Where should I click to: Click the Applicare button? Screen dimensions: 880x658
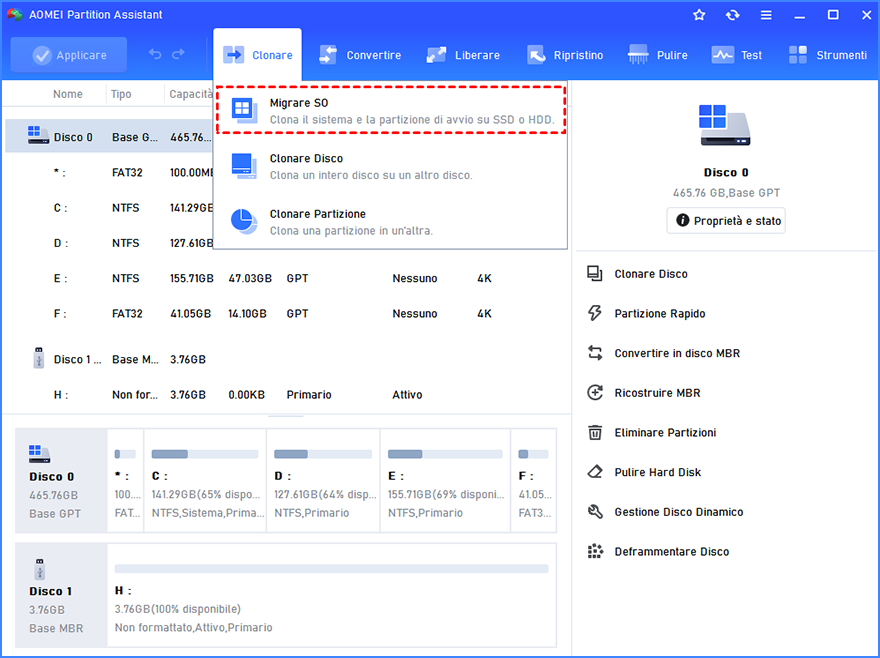[68, 55]
